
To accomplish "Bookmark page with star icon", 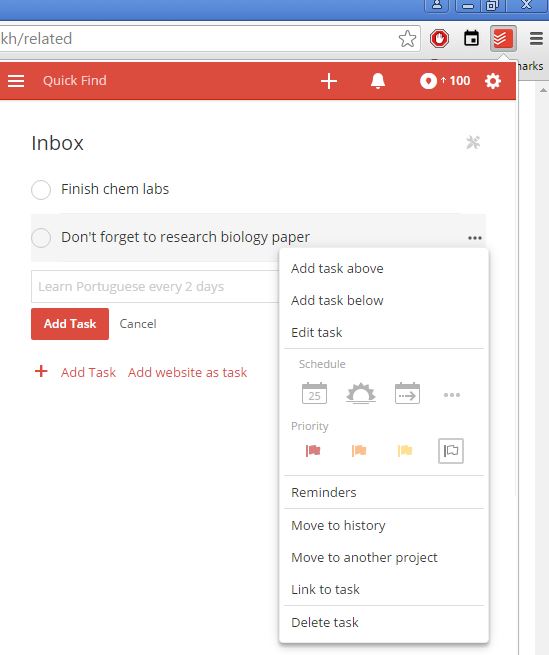I will tap(407, 39).
